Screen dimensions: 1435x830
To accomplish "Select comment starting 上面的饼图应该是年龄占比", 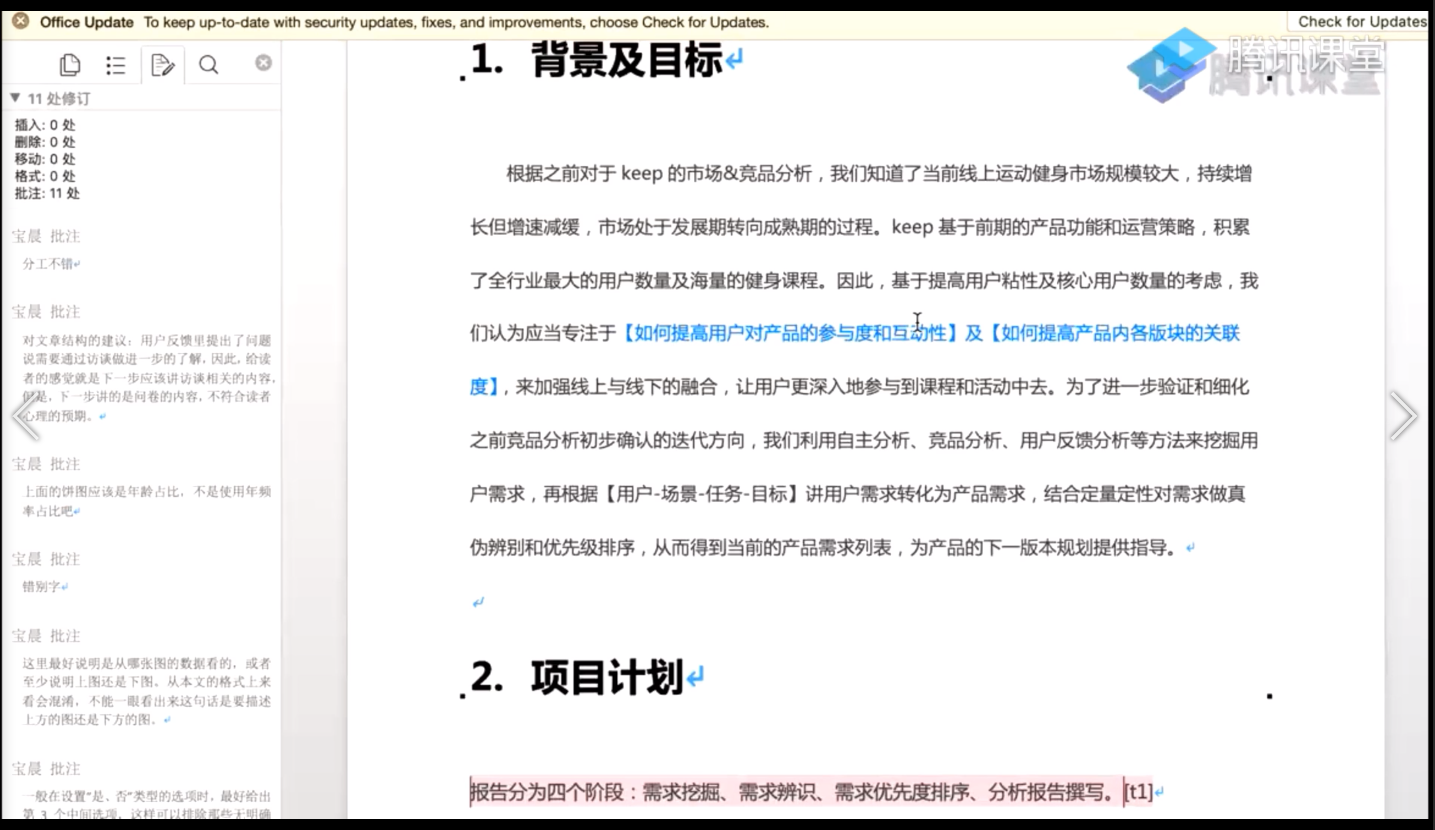I will (147, 501).
